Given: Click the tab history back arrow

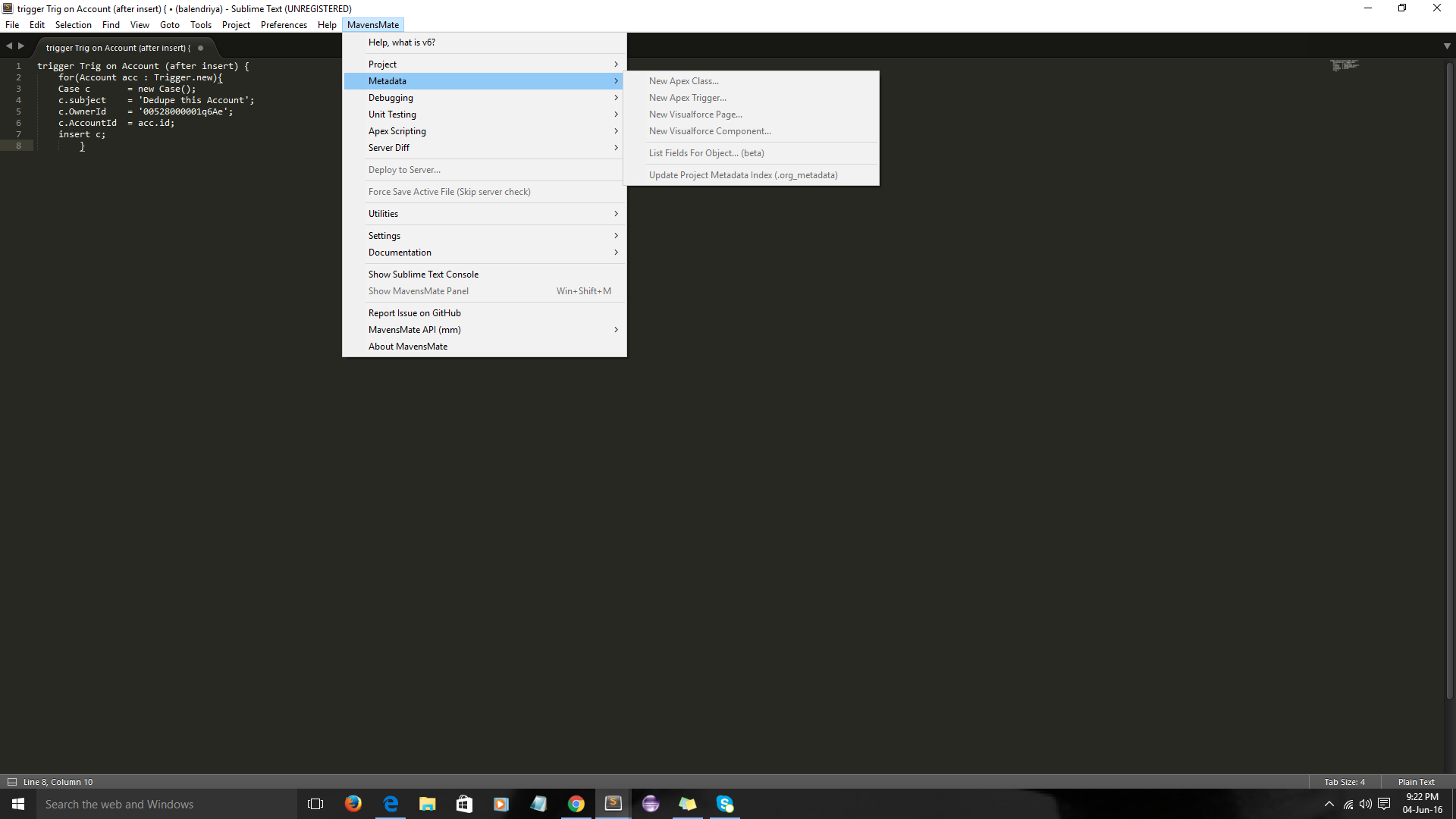Looking at the screenshot, I should click(9, 46).
